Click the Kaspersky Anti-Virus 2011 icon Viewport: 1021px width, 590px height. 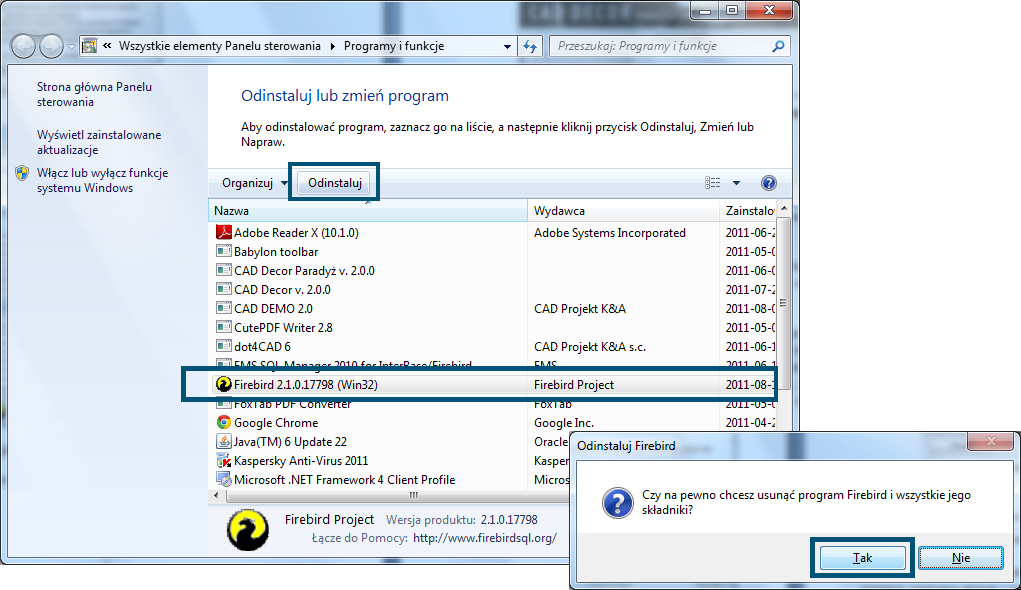pos(223,460)
